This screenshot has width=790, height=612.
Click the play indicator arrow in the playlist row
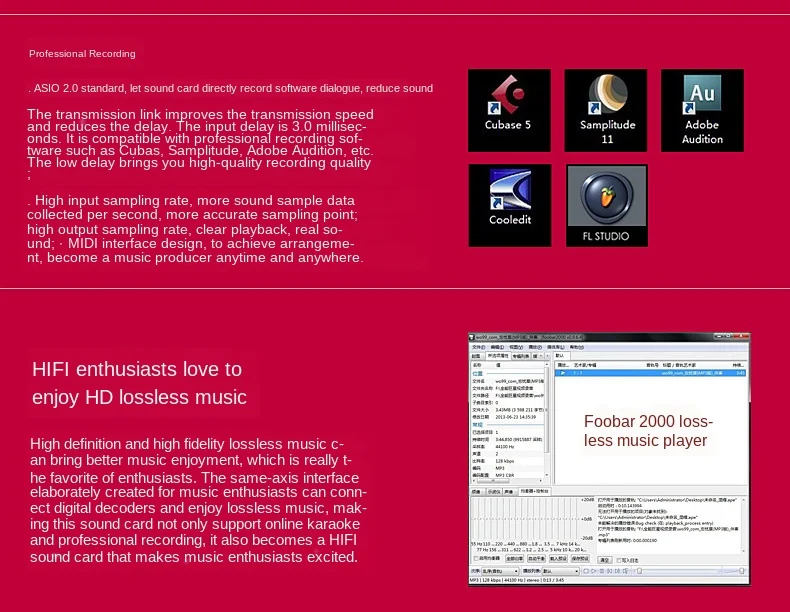pyautogui.click(x=563, y=373)
